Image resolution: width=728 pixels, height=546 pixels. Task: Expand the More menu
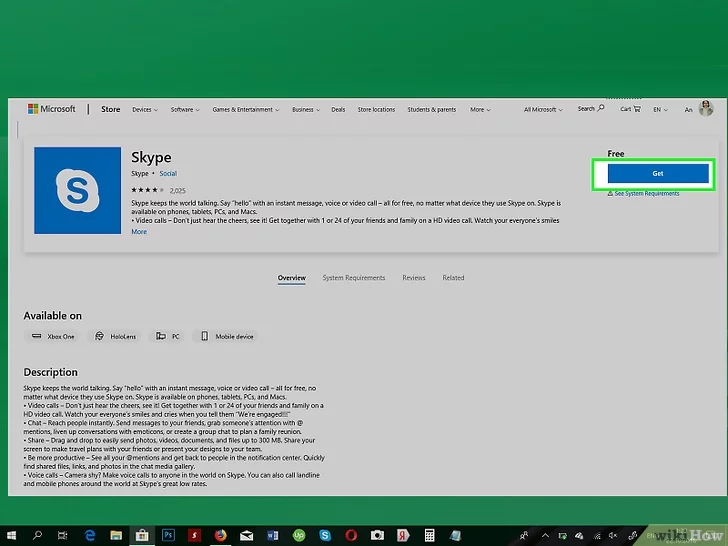(x=480, y=110)
